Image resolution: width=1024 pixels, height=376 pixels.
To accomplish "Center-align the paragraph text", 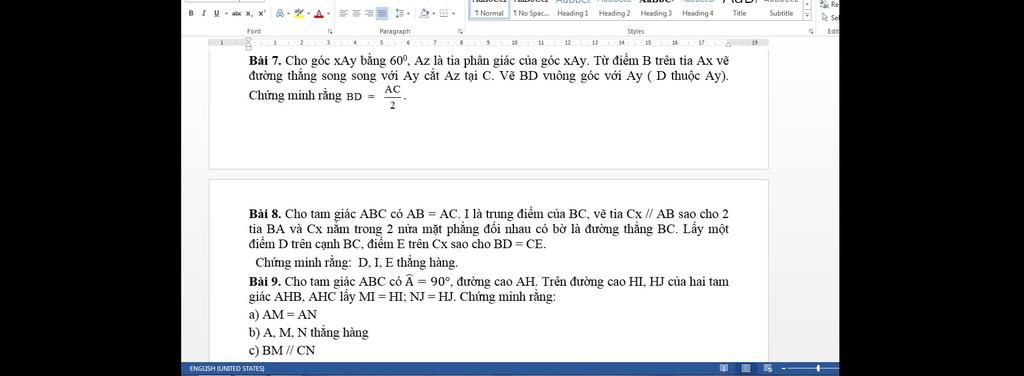I will coord(356,13).
